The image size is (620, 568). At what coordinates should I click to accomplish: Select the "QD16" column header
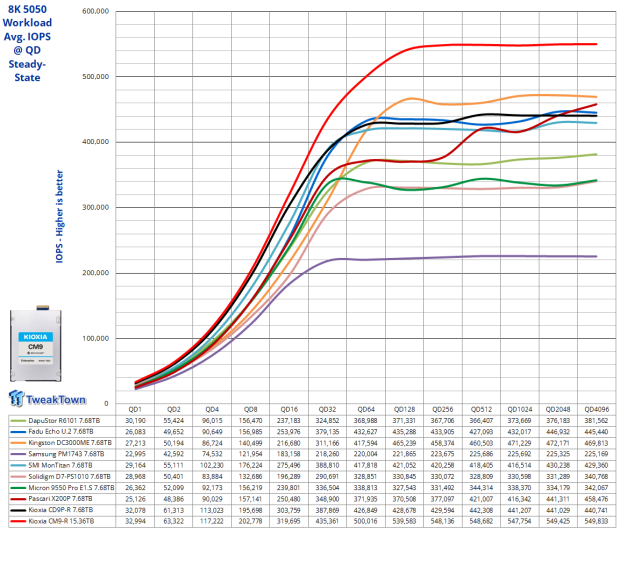point(289,409)
